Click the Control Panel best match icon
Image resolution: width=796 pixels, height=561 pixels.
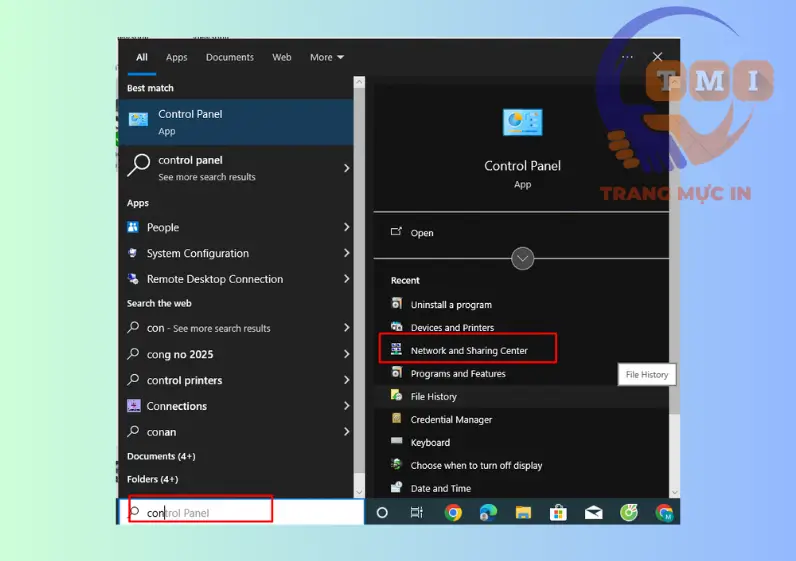pos(138,121)
